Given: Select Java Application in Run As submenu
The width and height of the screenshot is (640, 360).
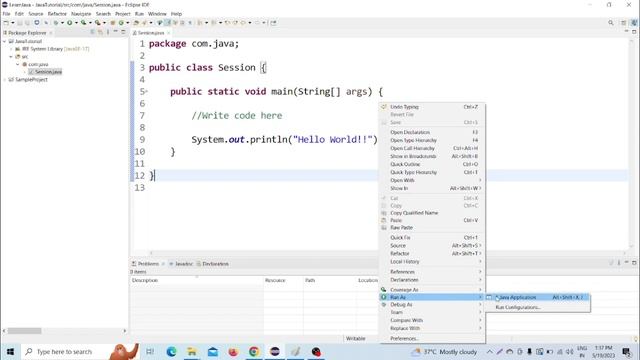Looking at the screenshot, I should [538, 297].
